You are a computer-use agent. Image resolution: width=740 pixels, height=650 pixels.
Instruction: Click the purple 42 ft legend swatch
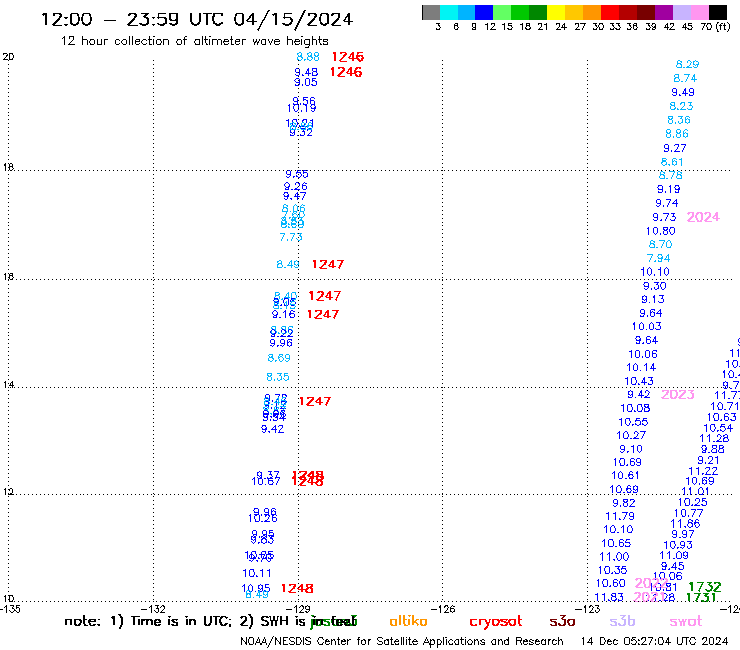coord(664,12)
